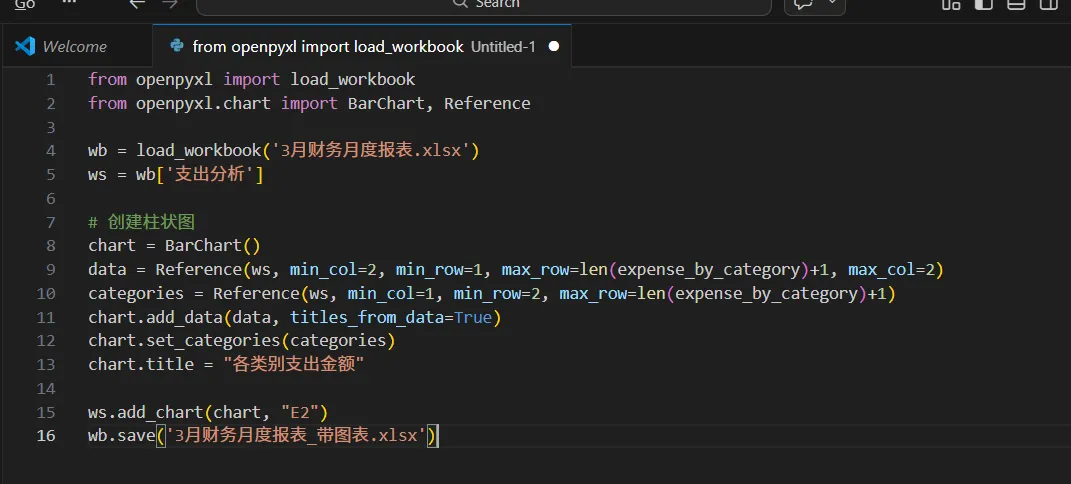Image resolution: width=1071 pixels, height=484 pixels.
Task: Click 'chart.title' on line 13
Action: (141, 365)
